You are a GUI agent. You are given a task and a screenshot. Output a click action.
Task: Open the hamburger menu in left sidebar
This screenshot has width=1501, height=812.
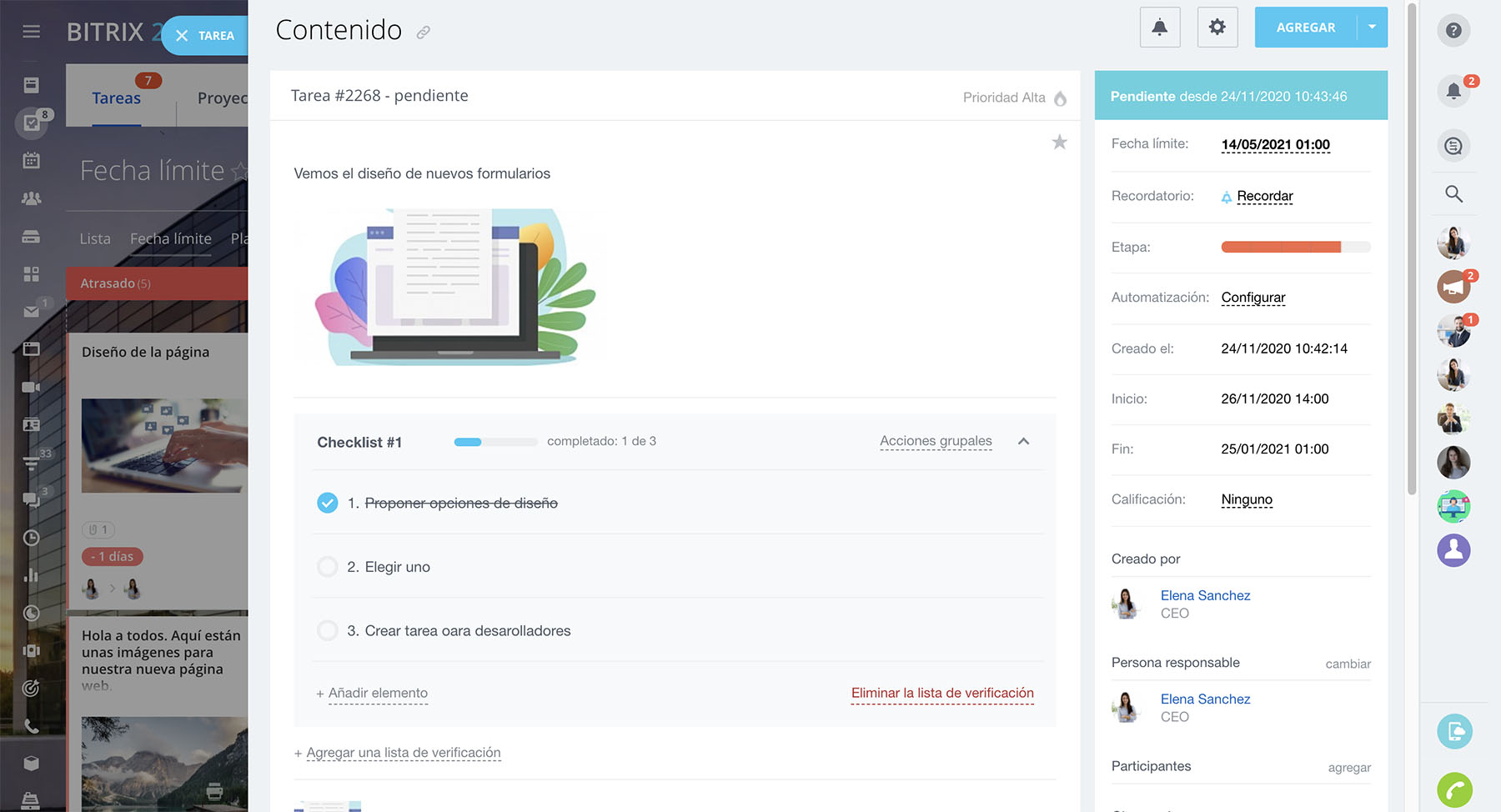coord(32,32)
